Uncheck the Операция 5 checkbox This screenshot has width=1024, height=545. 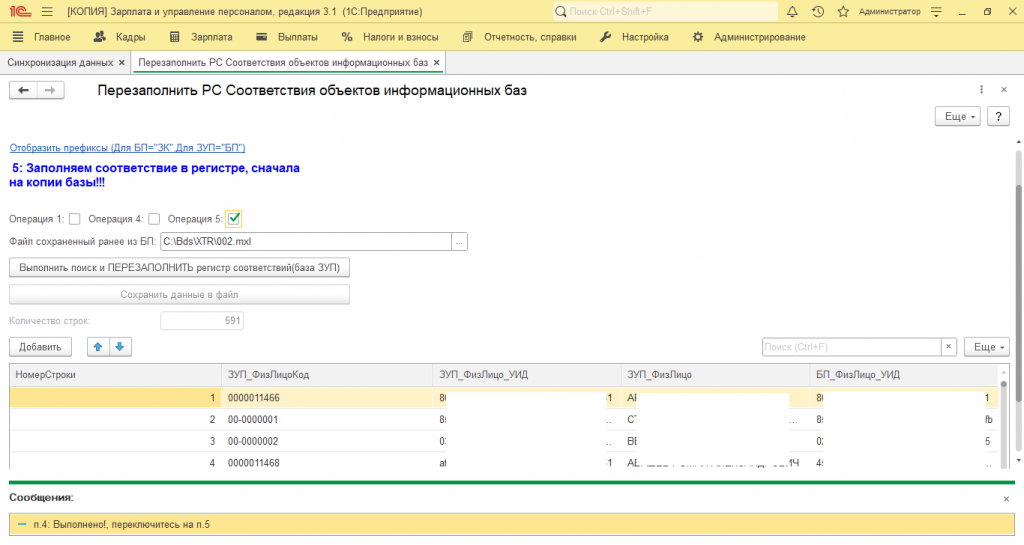coord(234,219)
